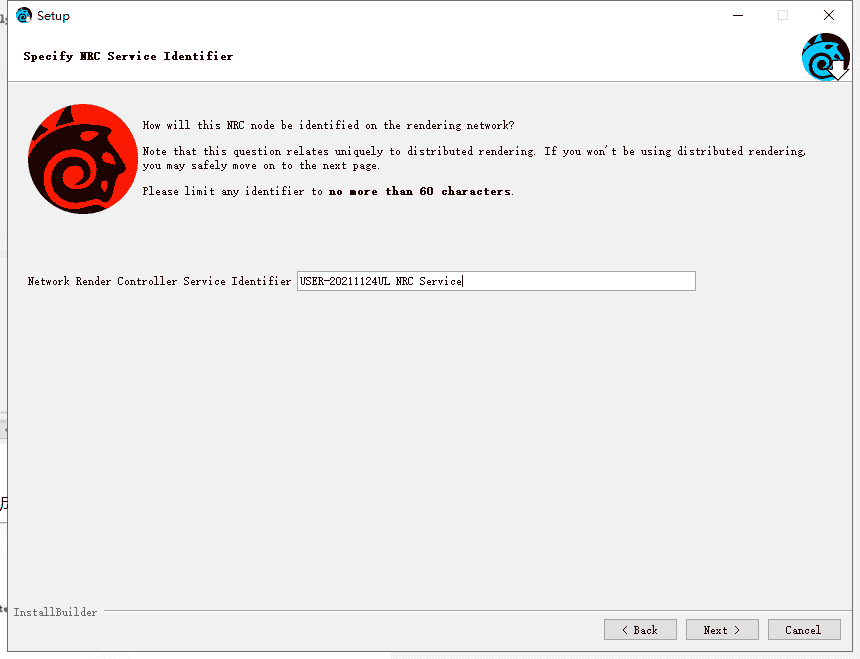
Task: Click the 'no more than 60 characters' text
Action: (x=420, y=191)
